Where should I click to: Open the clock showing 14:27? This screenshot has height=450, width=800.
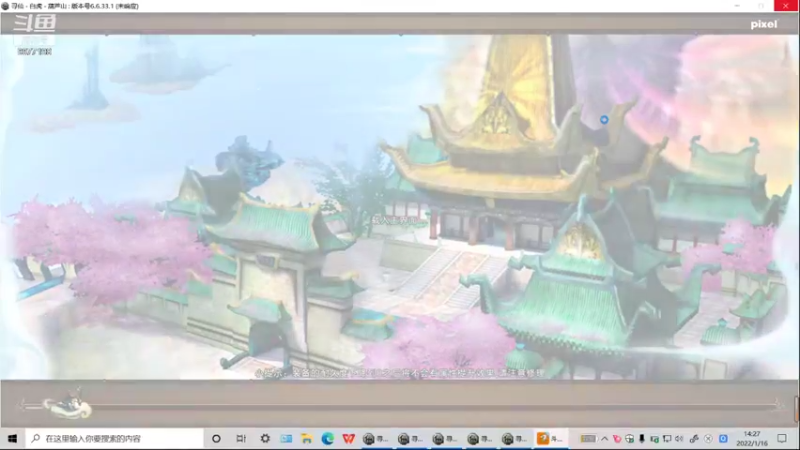pos(752,438)
